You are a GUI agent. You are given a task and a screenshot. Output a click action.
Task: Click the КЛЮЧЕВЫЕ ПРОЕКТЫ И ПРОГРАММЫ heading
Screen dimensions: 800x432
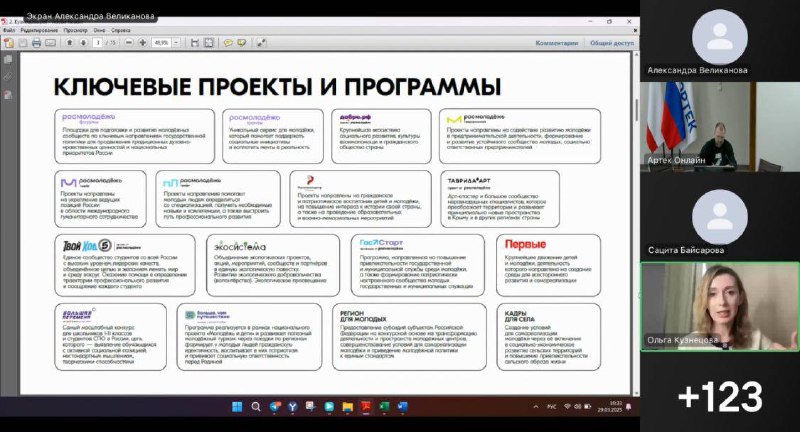[278, 87]
